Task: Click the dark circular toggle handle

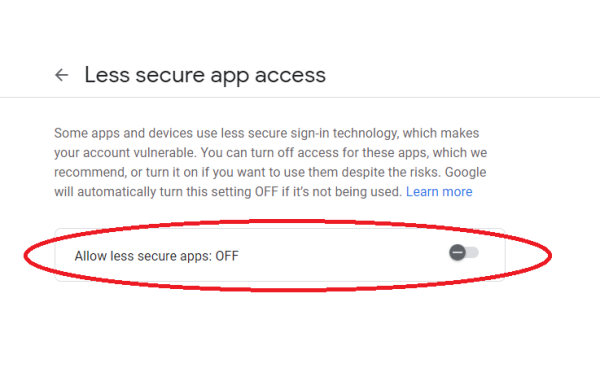Action: [x=457, y=252]
